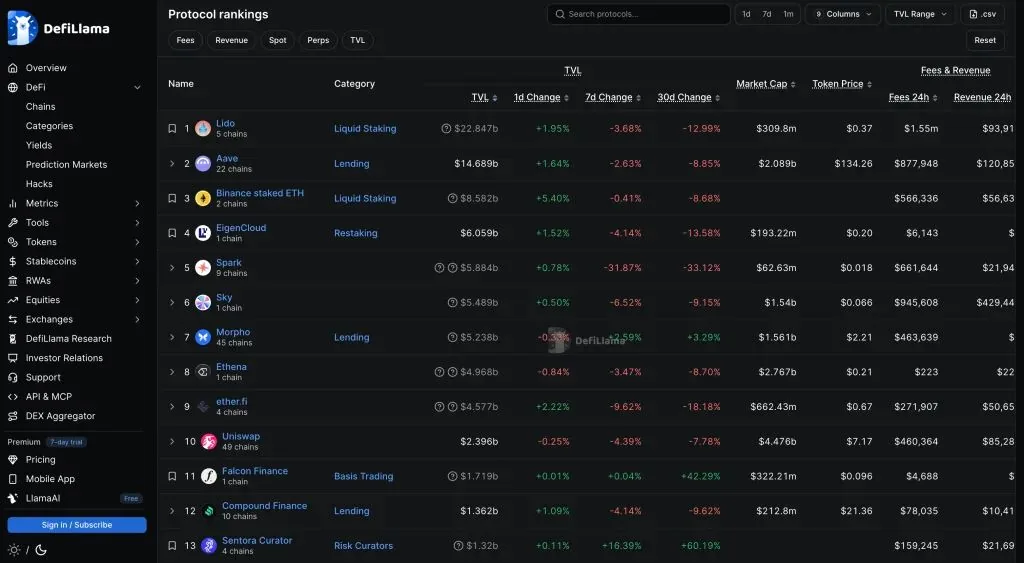Click Lido TVL info question icon

click(x=446, y=129)
